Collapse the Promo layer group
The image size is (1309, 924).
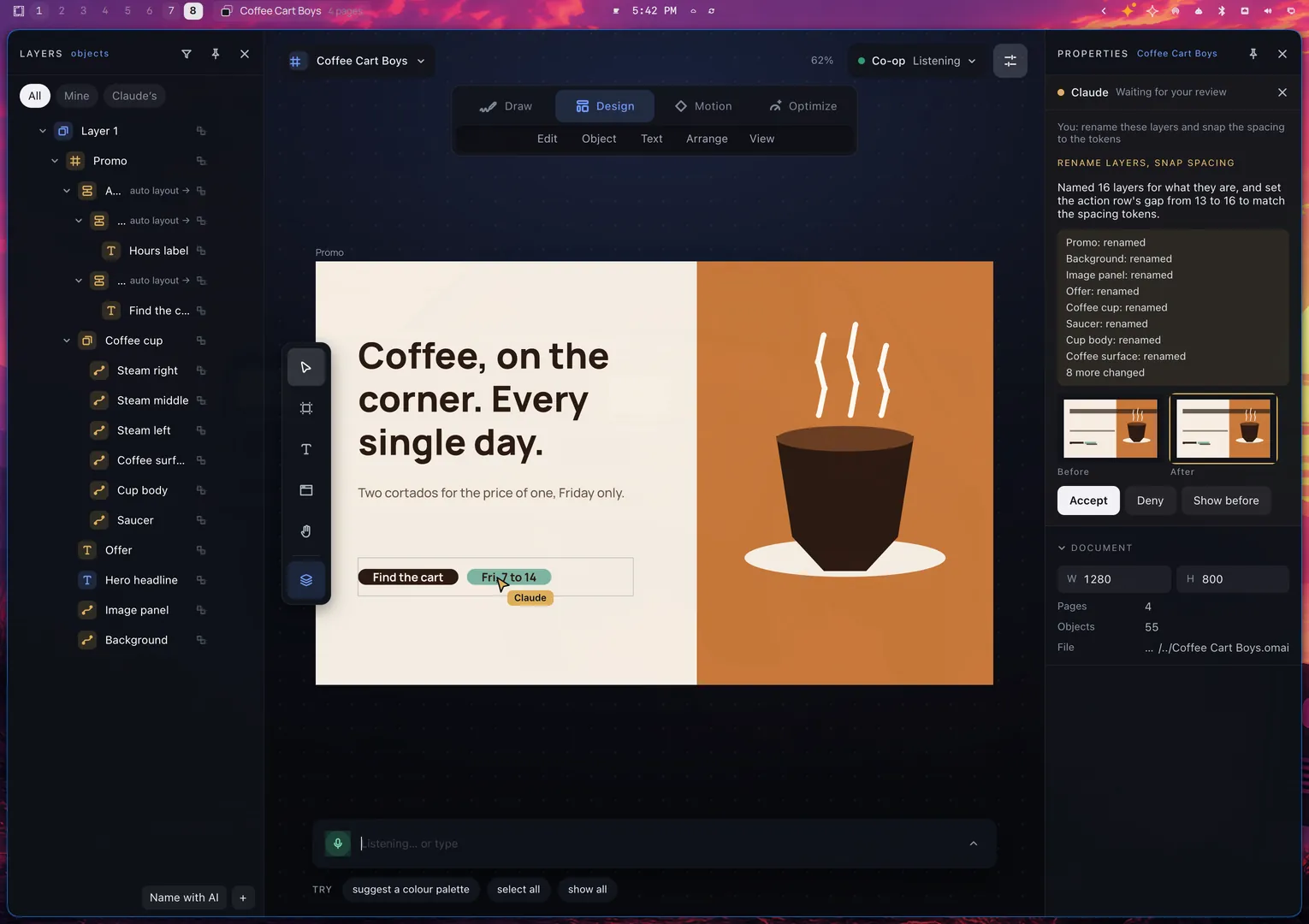tap(55, 161)
